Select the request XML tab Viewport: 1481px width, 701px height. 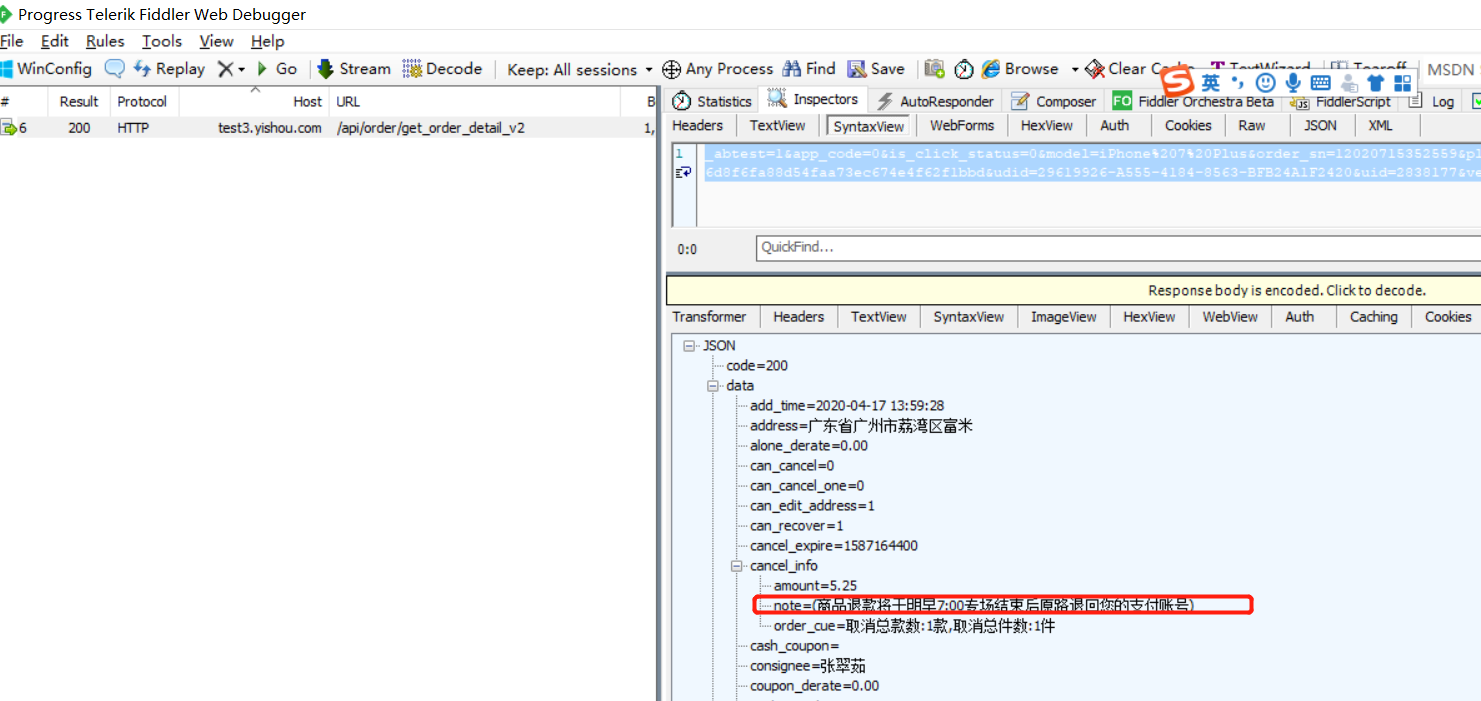[x=1380, y=126]
